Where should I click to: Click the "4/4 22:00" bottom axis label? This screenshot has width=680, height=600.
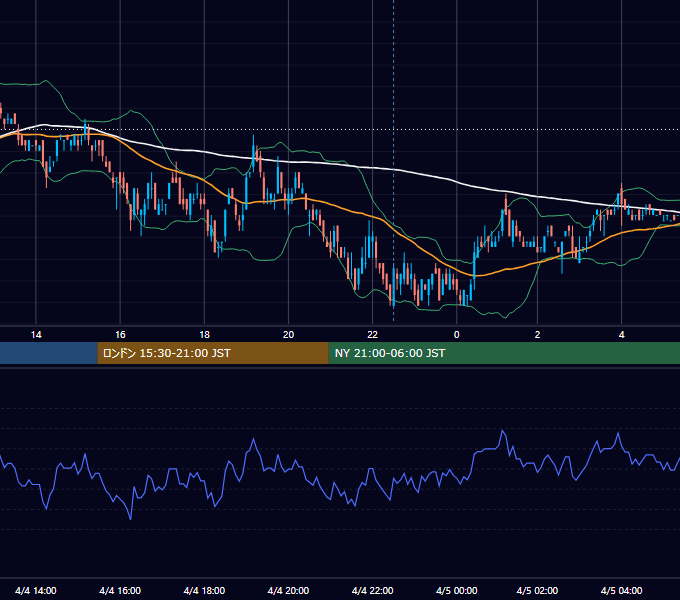[373, 590]
